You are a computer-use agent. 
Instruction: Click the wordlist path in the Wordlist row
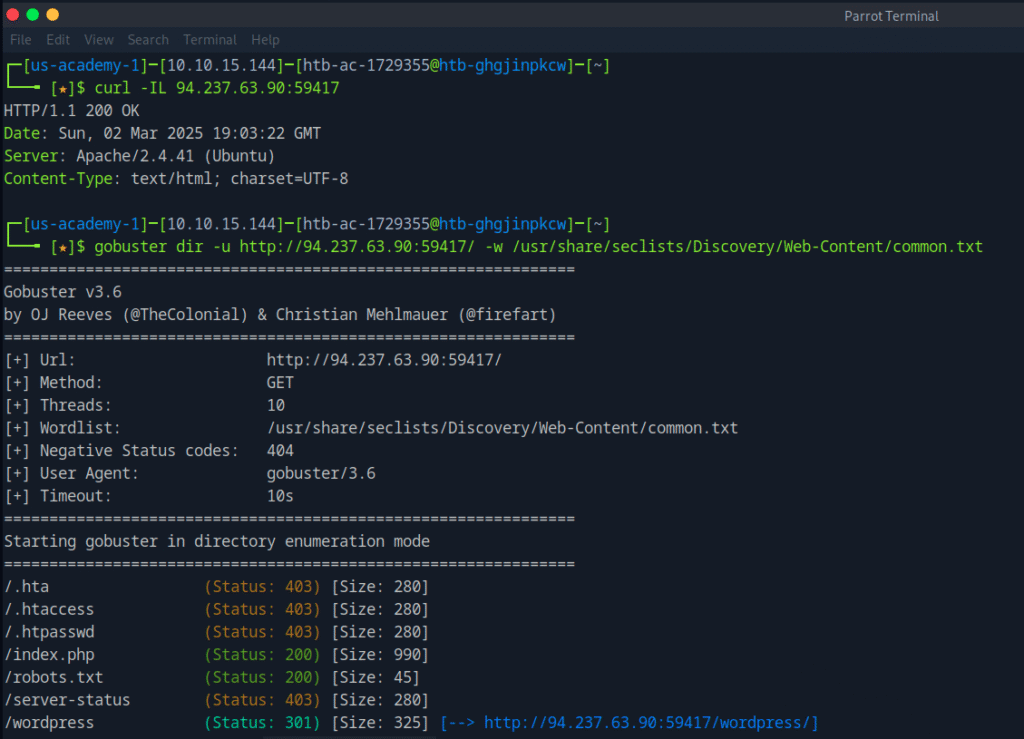coord(502,428)
